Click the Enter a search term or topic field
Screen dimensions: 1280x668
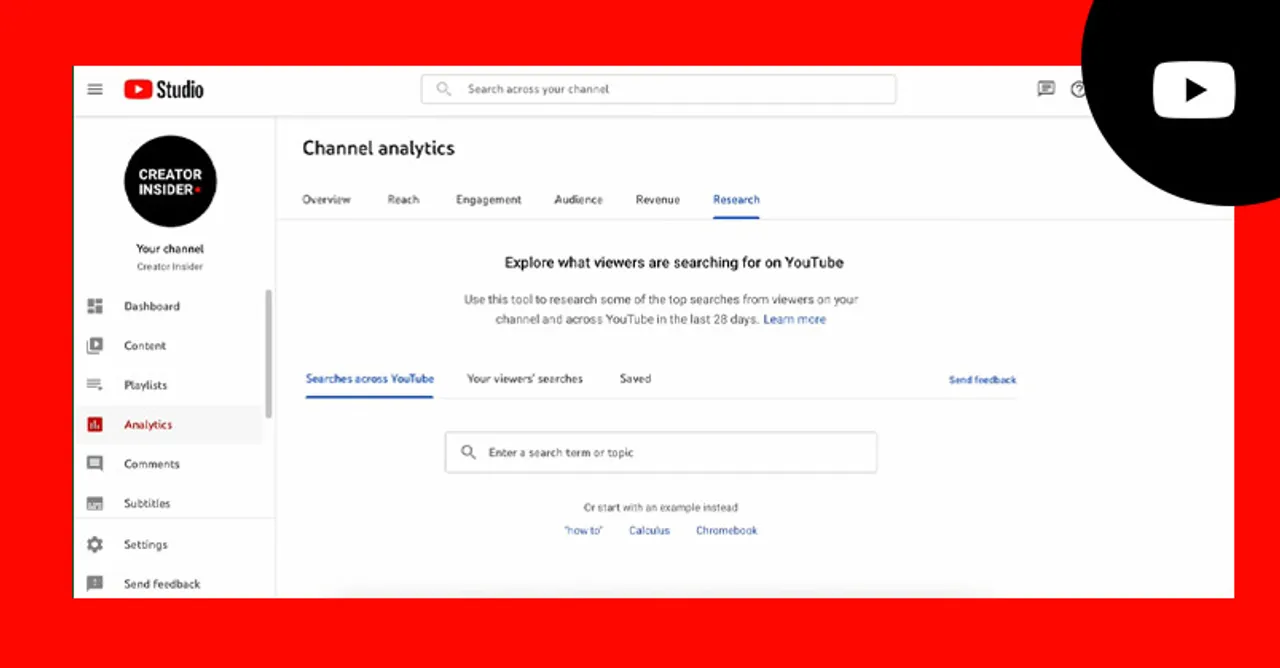(x=661, y=452)
